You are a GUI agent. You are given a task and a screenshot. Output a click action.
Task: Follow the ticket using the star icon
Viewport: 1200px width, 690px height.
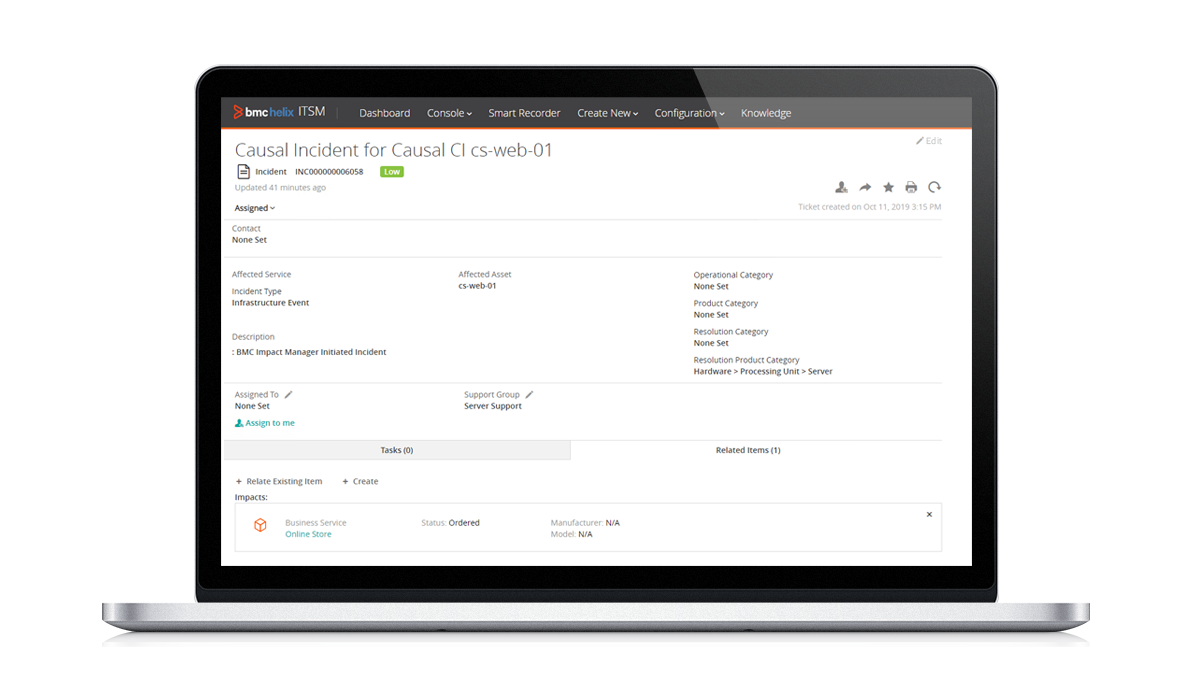[888, 187]
